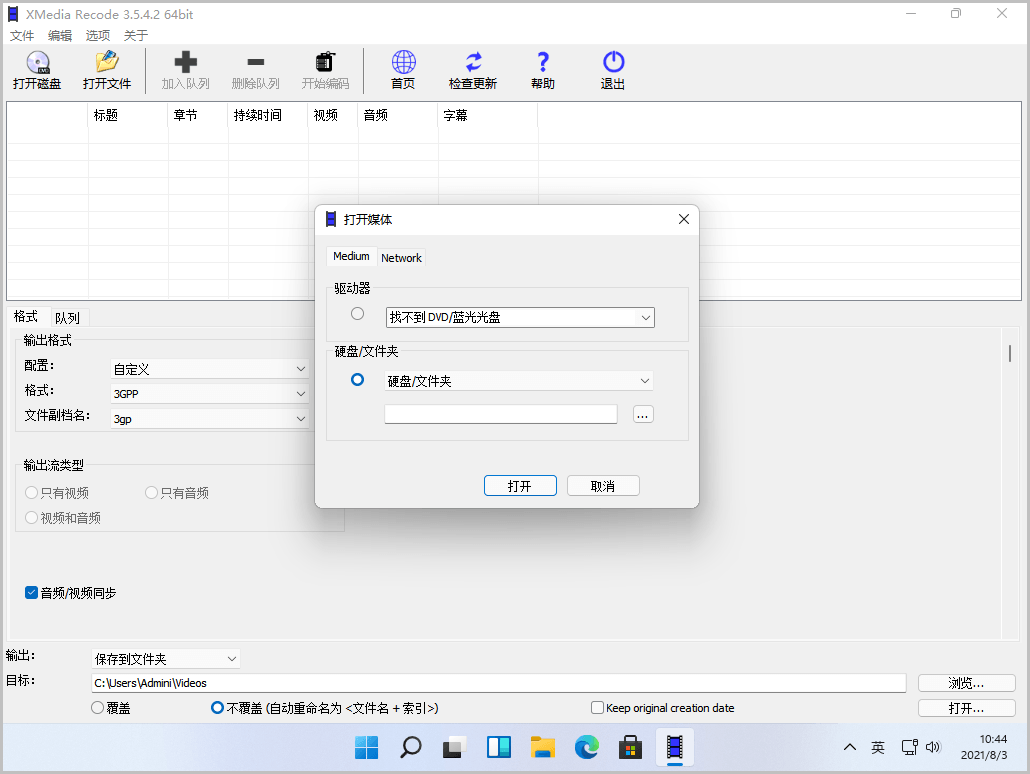Open Microsoft Store from the taskbar

pos(631,748)
